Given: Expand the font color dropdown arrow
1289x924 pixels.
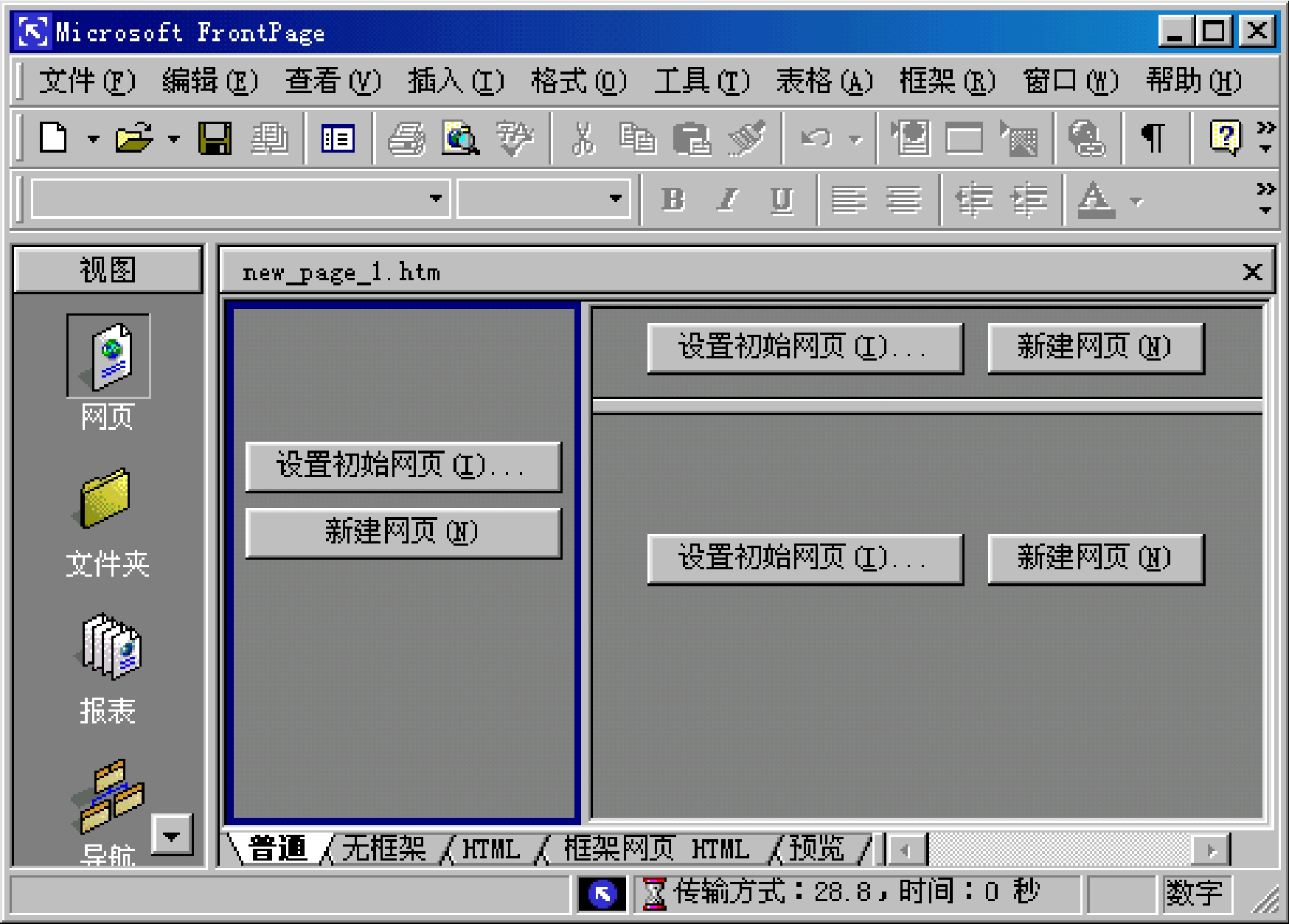Looking at the screenshot, I should 1136,200.
